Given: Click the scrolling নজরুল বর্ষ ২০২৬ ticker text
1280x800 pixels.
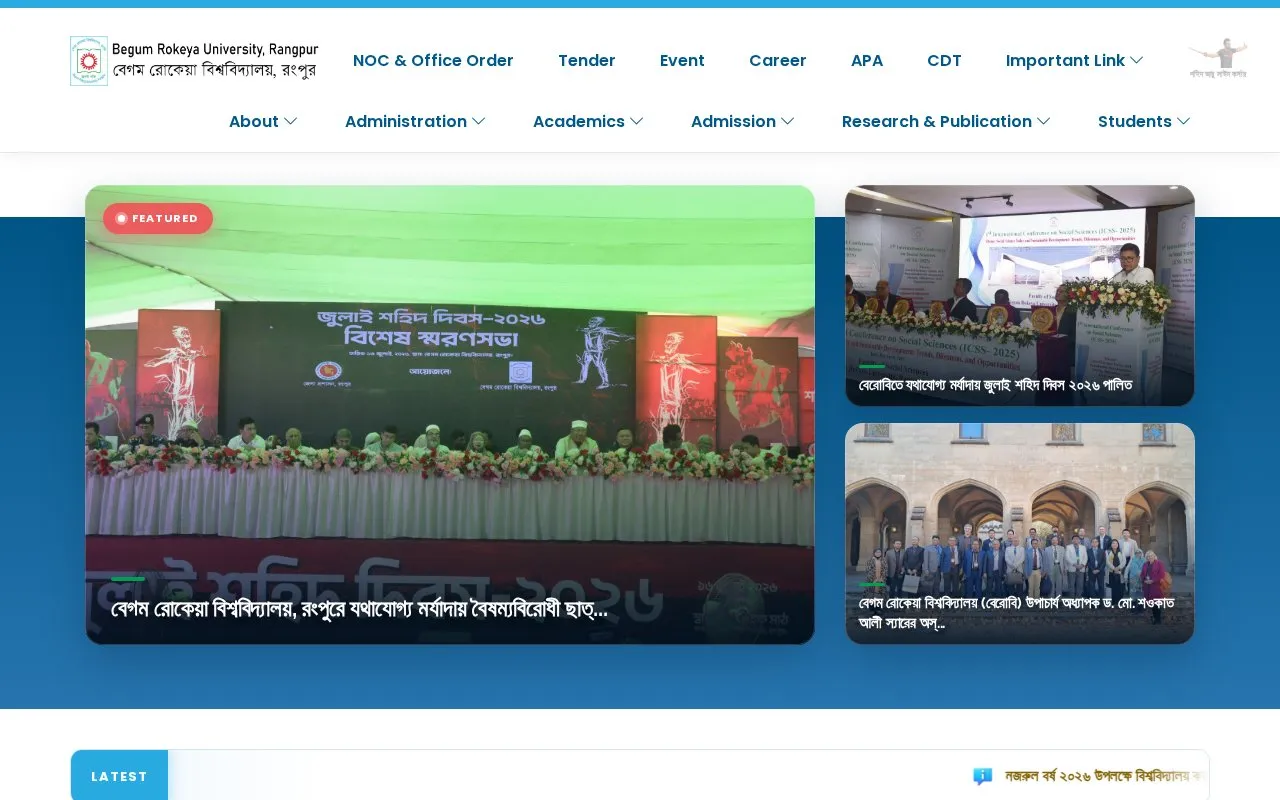Looking at the screenshot, I should pyautogui.click(x=1105, y=776).
